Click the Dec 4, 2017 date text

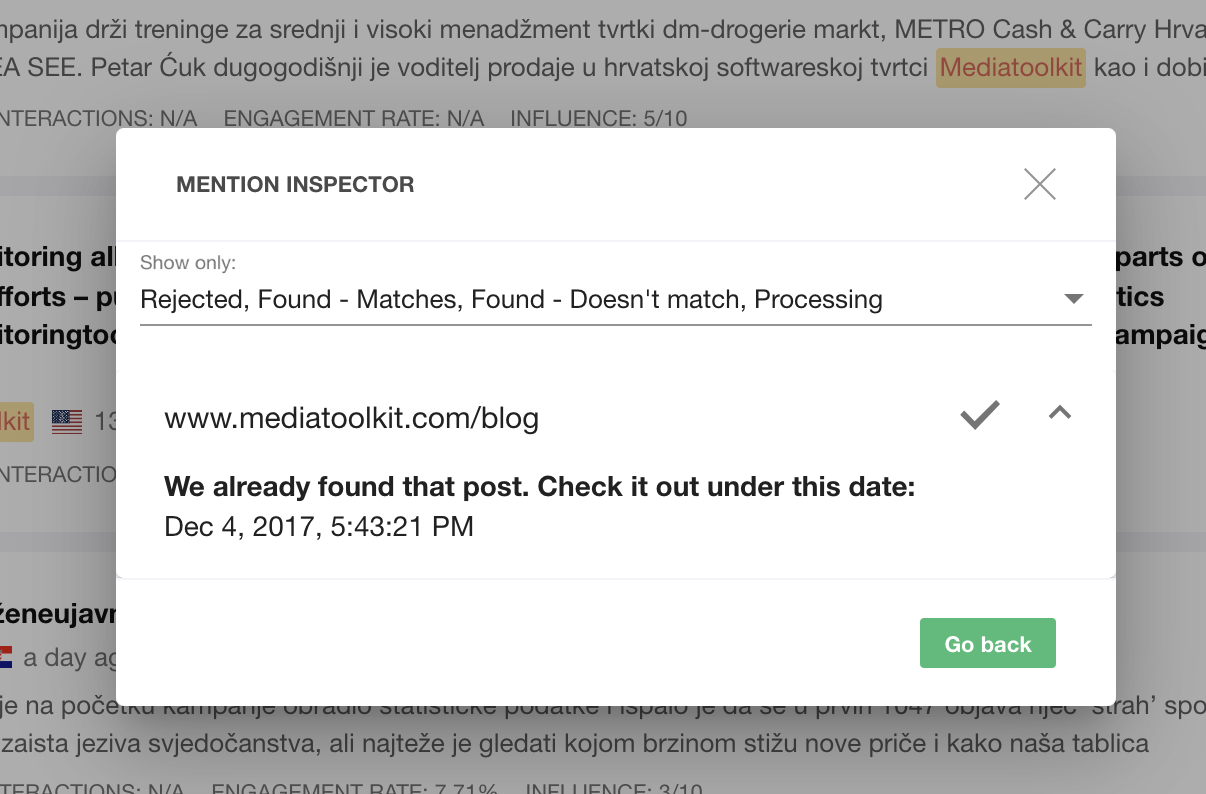pos(318,526)
